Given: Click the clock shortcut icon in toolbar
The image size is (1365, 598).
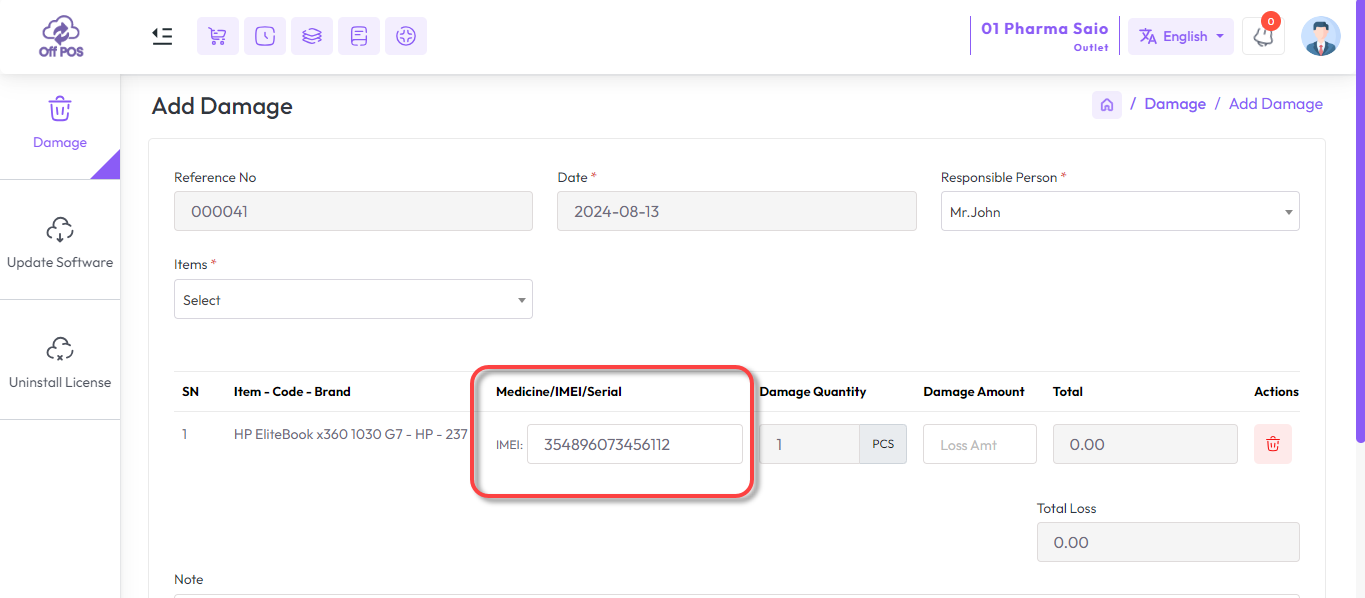Looking at the screenshot, I should pos(265,36).
